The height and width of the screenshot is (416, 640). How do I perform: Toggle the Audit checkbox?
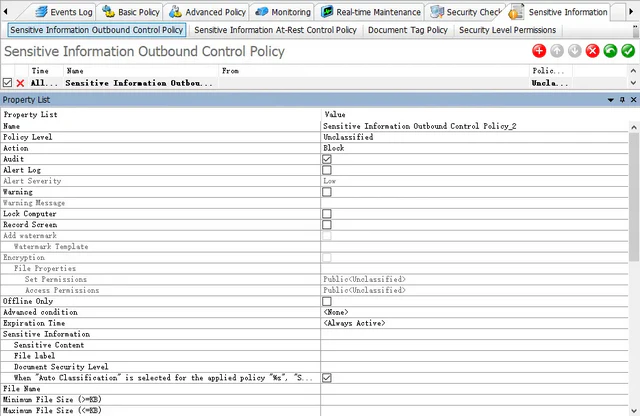pyautogui.click(x=327, y=159)
